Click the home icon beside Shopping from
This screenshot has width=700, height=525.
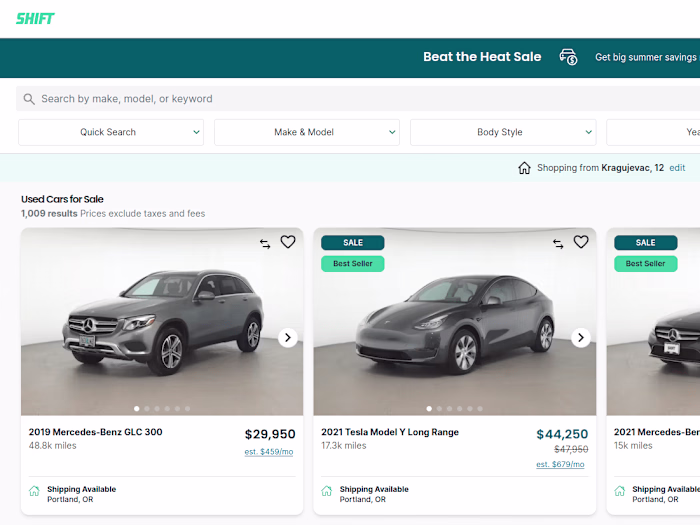pyautogui.click(x=524, y=168)
